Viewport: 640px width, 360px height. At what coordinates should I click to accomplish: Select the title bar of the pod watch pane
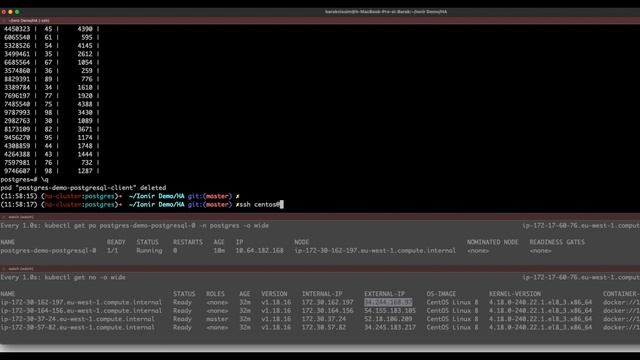tap(320, 217)
